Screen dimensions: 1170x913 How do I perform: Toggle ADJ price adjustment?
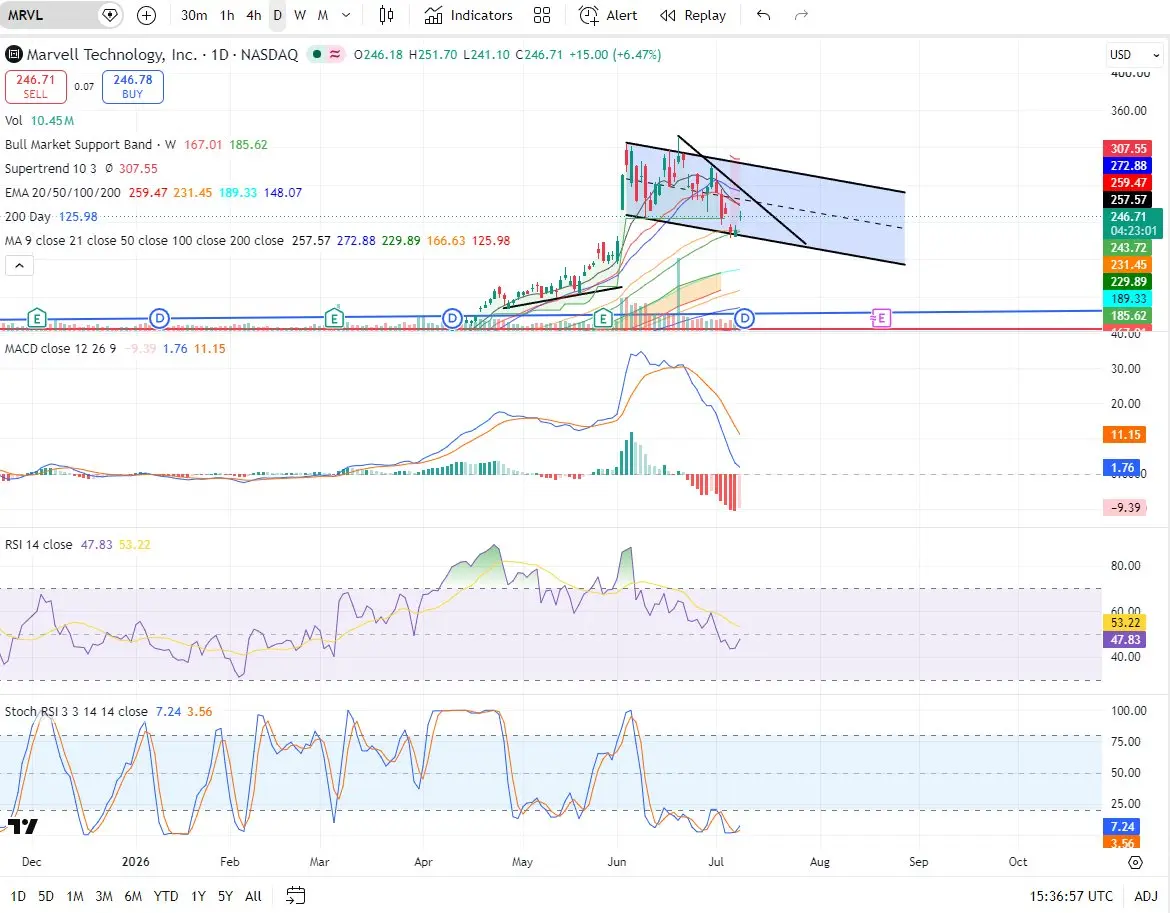1145,896
